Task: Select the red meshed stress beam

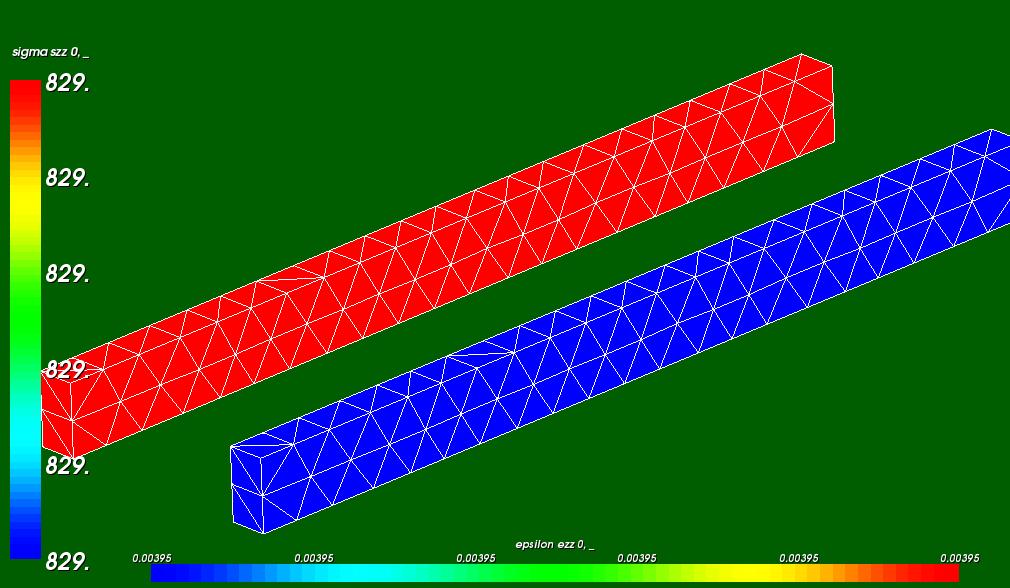Action: point(438,254)
